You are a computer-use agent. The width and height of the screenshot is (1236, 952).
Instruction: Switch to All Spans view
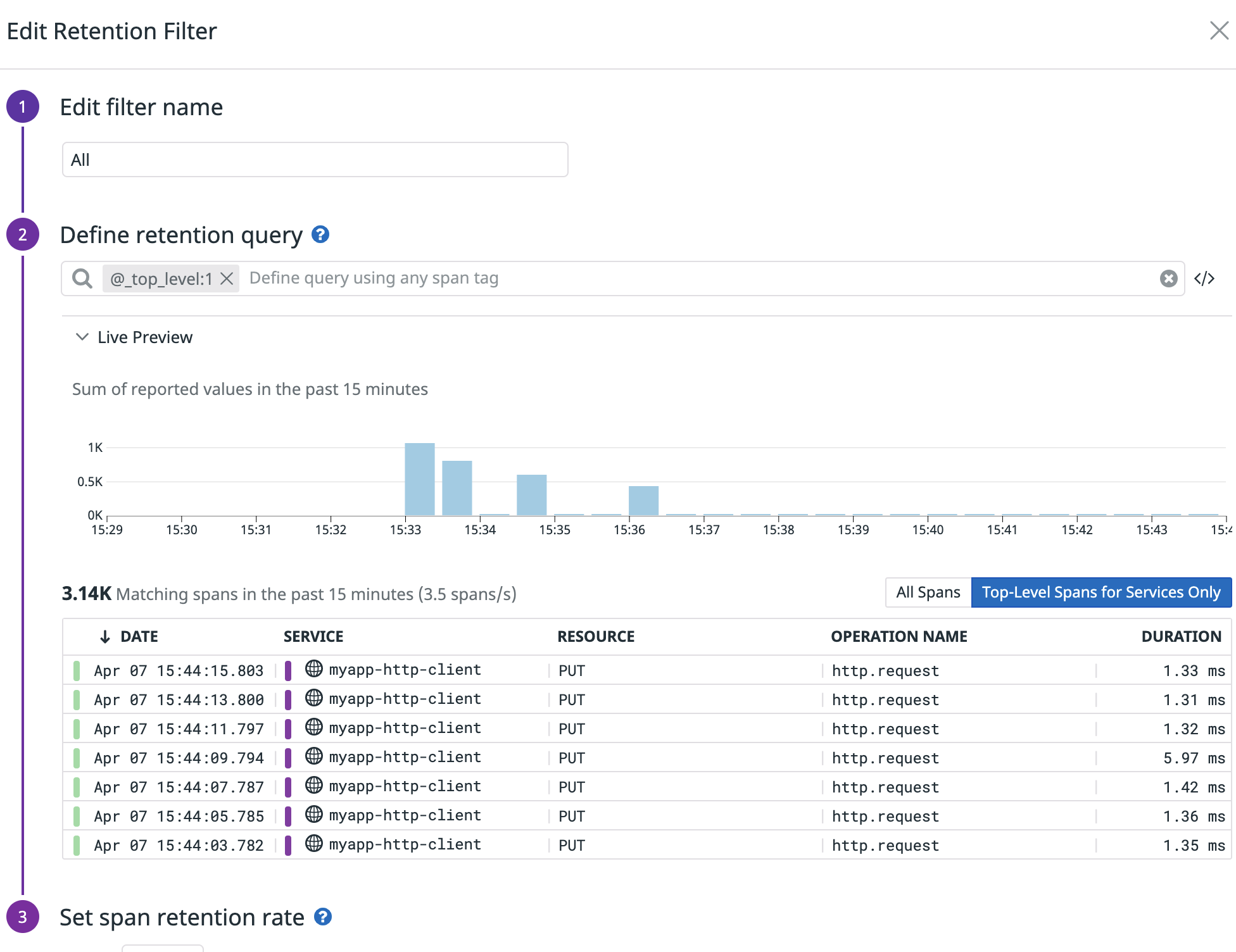click(x=928, y=592)
